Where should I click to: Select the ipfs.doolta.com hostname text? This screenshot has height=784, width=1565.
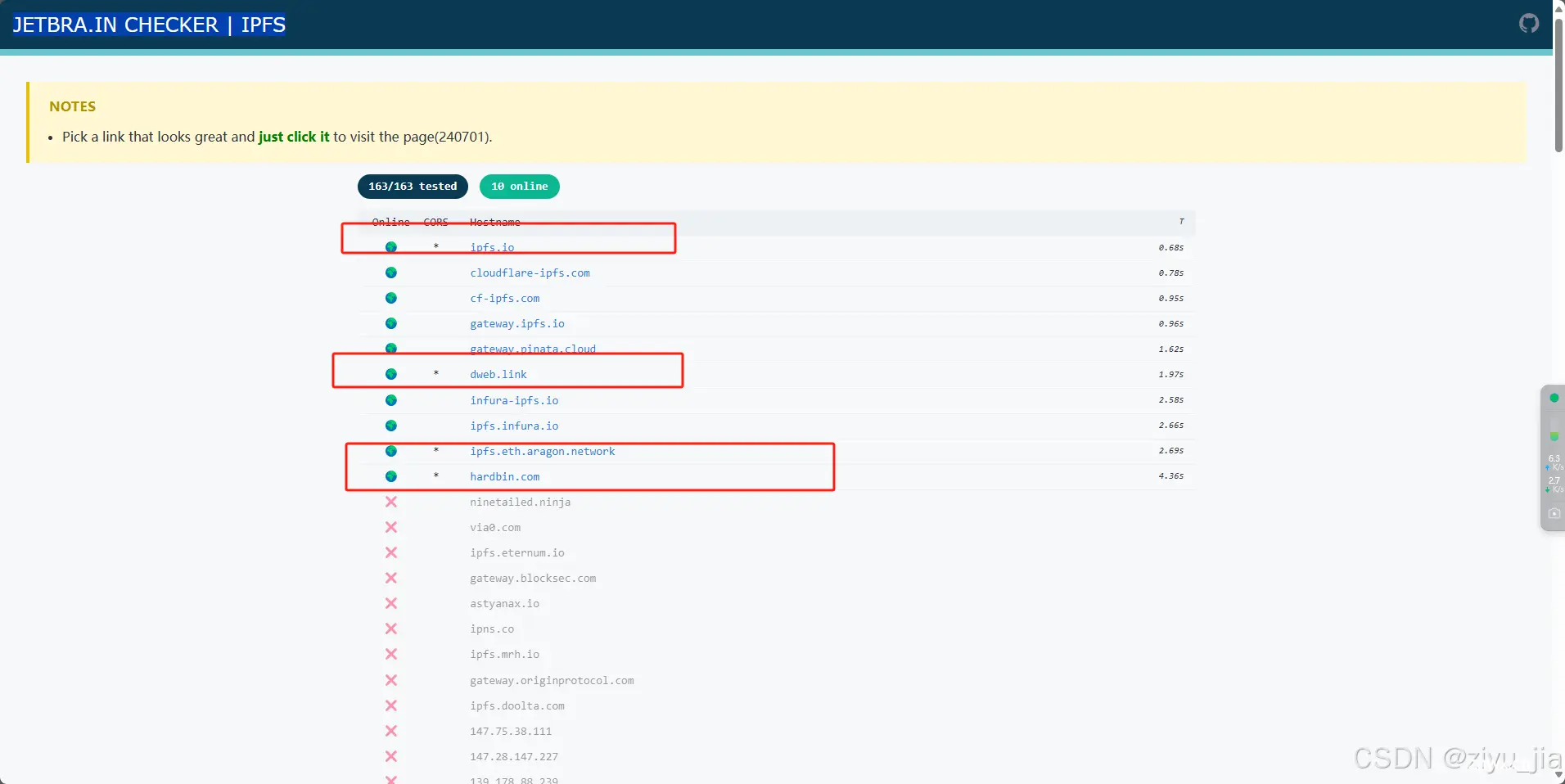point(517,705)
